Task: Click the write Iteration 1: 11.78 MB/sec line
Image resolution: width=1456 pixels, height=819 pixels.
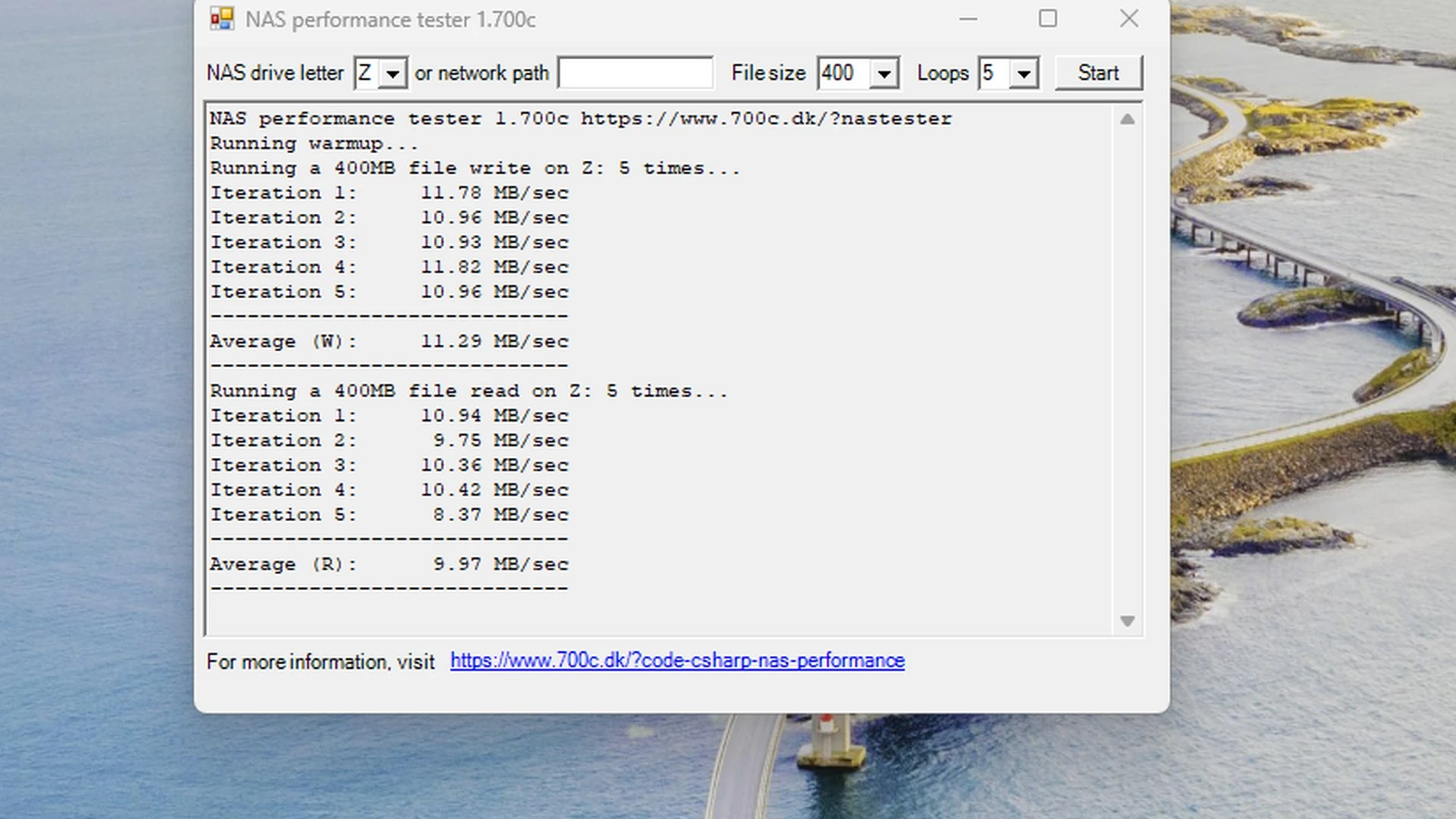Action: (x=389, y=193)
